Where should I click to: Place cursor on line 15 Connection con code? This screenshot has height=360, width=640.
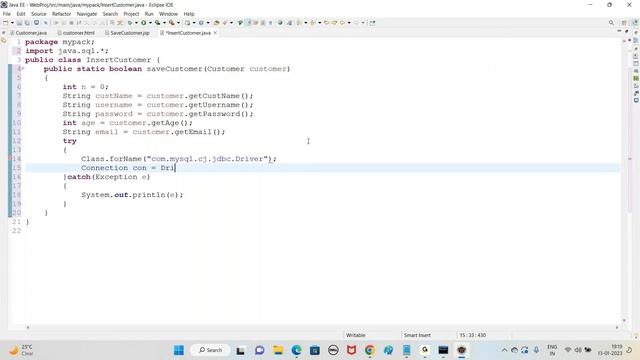[x=128, y=168]
